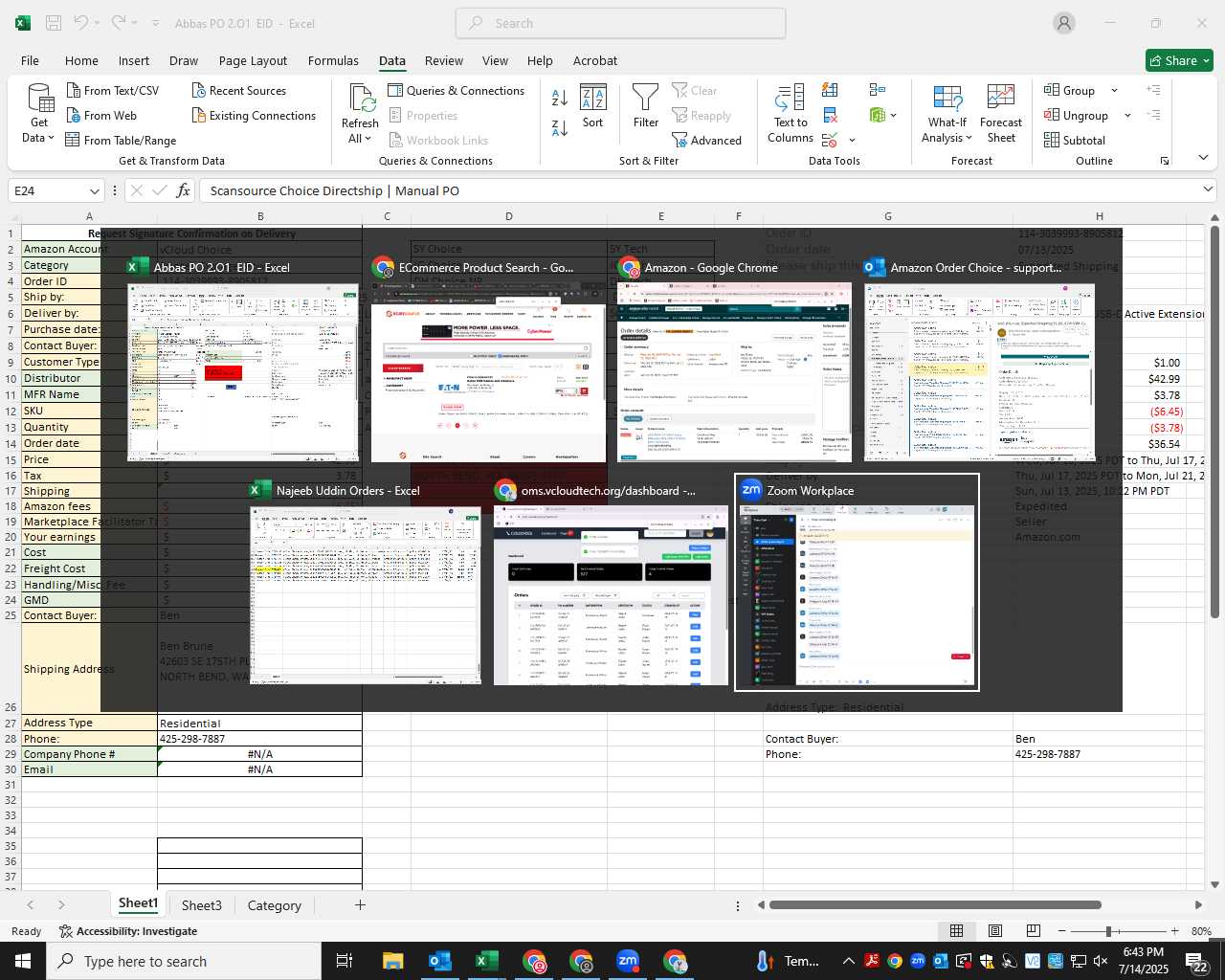Add a new sheet with plus button
This screenshot has width=1225, height=980.
360,904
